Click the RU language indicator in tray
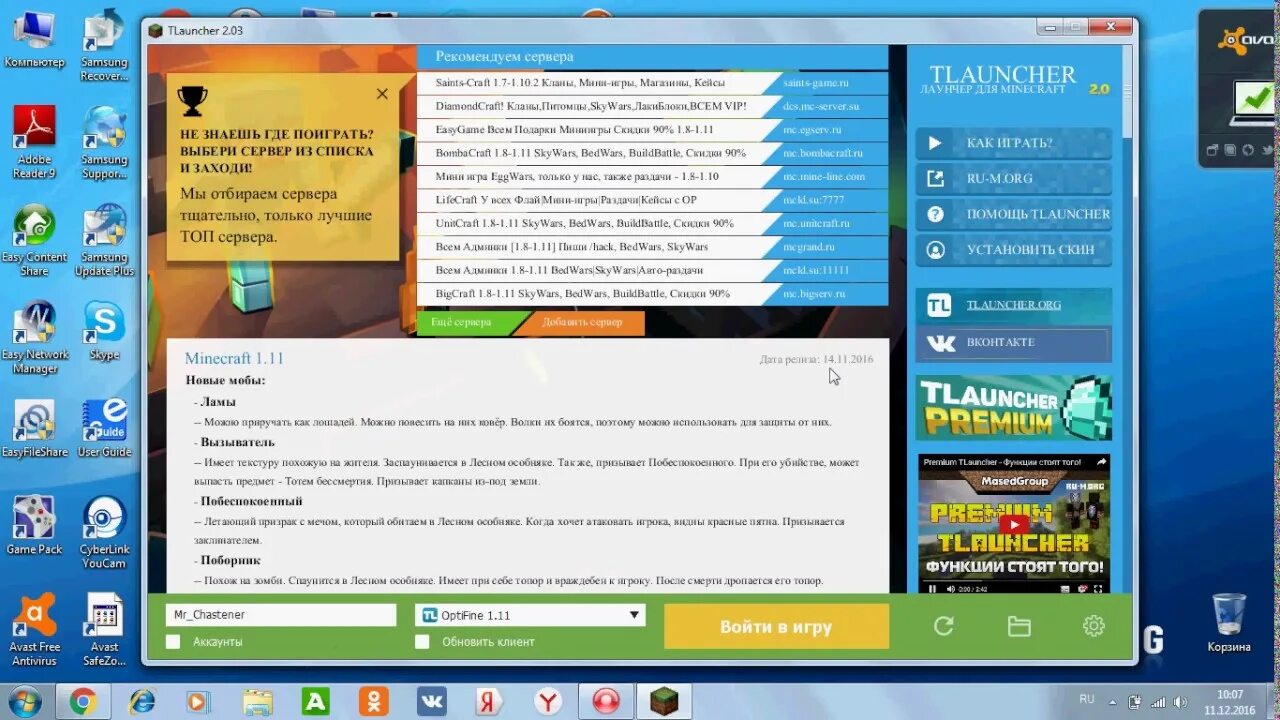 tap(1087, 700)
